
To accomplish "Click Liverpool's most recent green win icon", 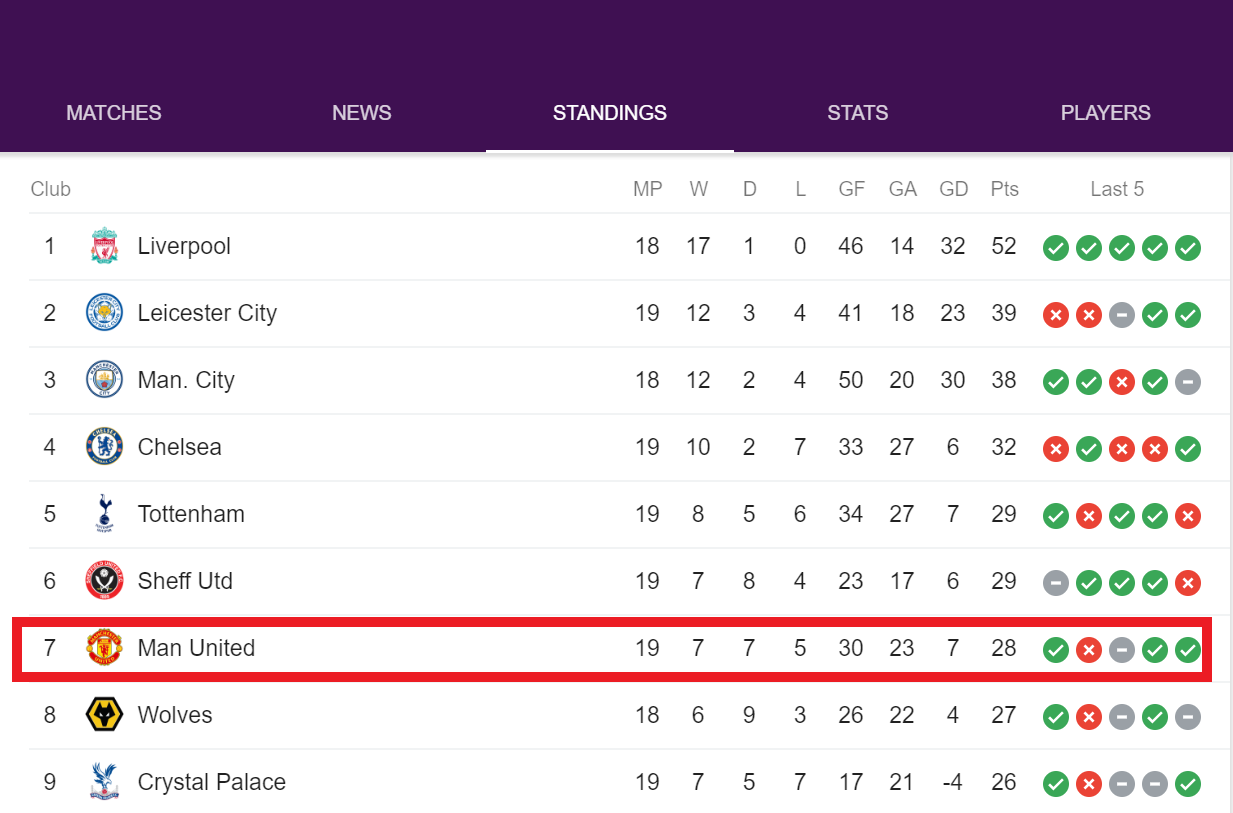I will pyautogui.click(x=1188, y=248).
